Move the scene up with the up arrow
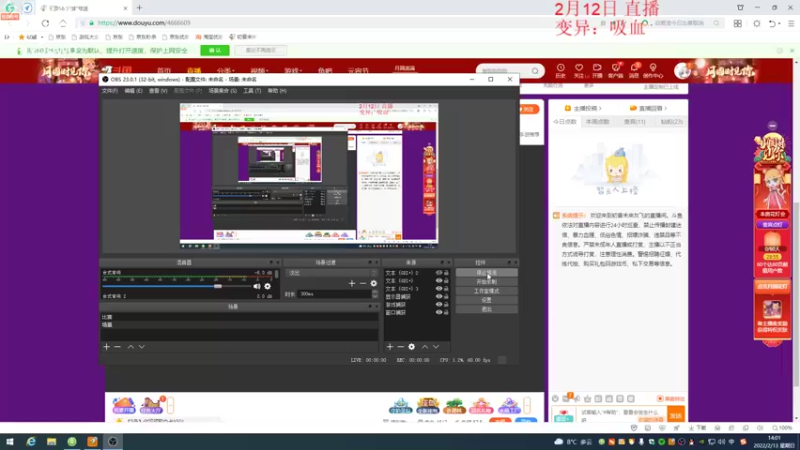Image resolution: width=800 pixels, height=450 pixels. tap(131, 347)
